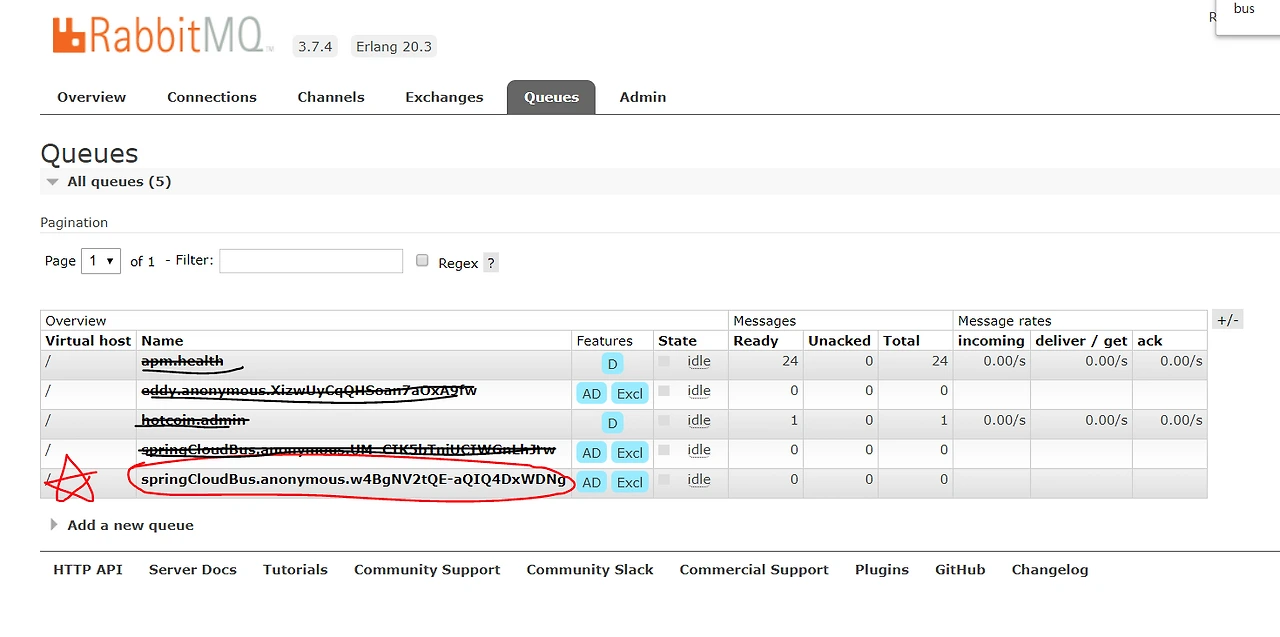Open the hotcoin.admin queue

pyautogui.click(x=194, y=421)
